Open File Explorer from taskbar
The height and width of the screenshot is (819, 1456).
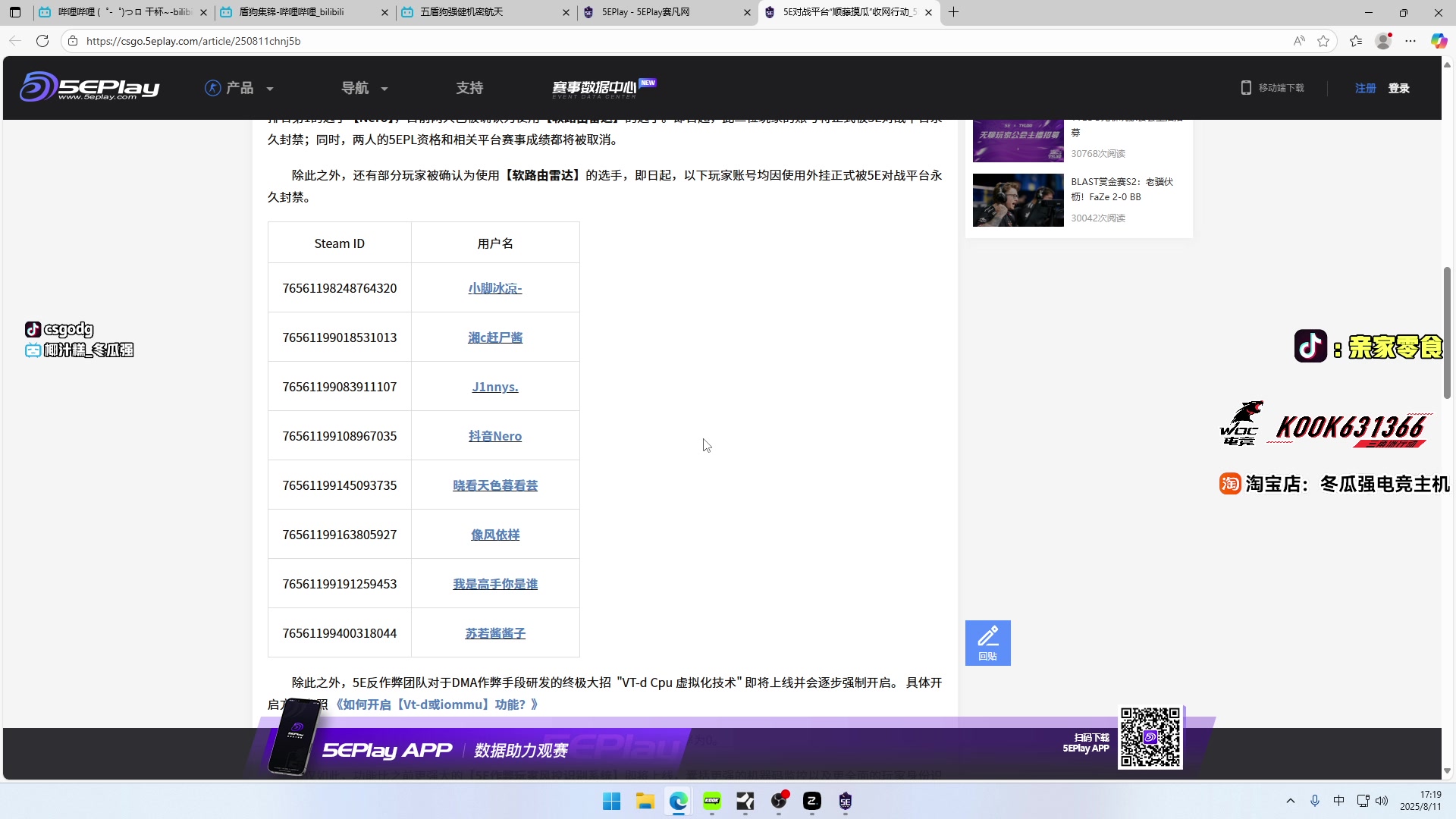point(645,801)
